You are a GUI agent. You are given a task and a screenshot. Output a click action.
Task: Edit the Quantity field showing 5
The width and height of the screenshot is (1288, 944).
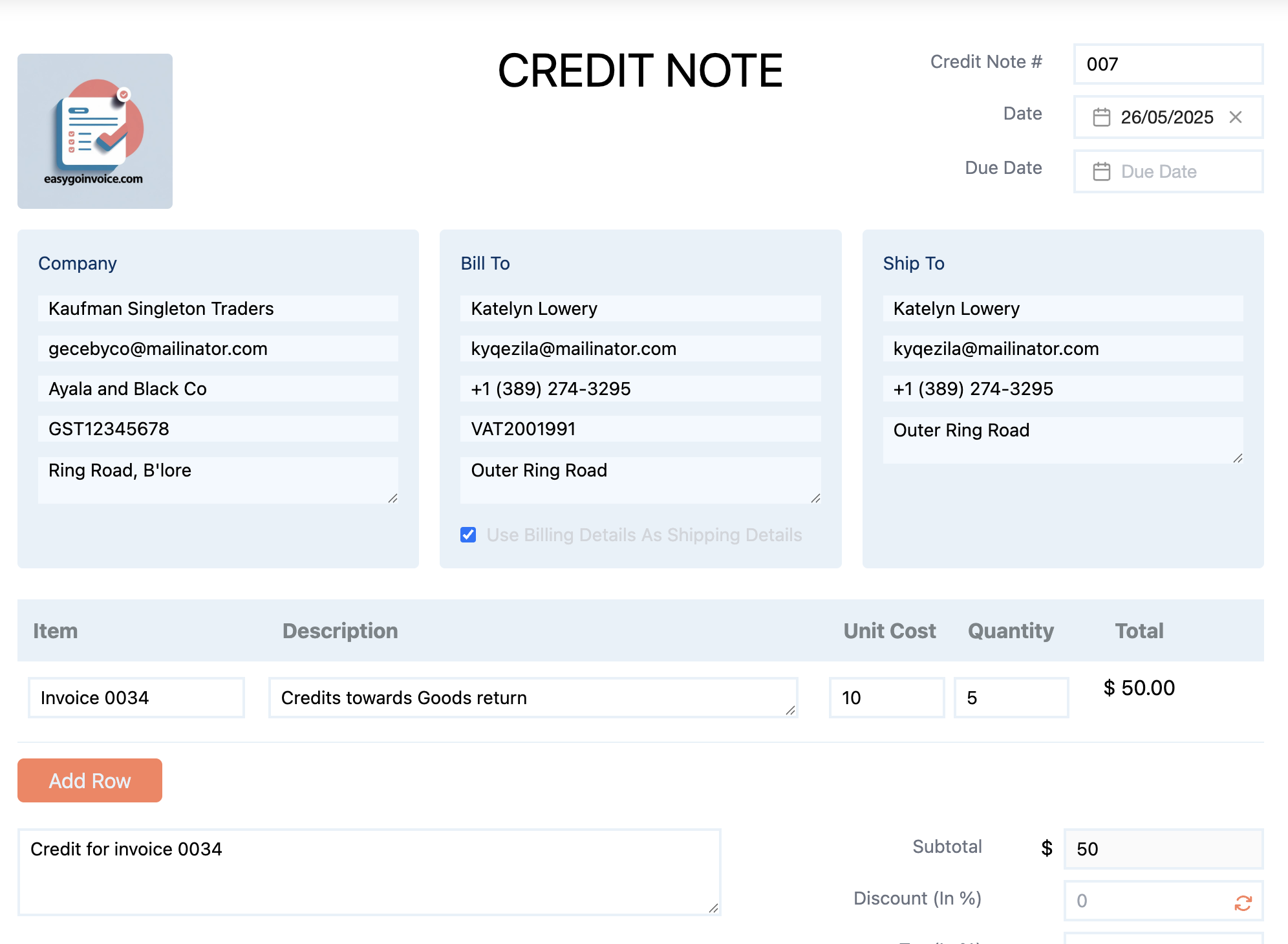coord(1011,698)
